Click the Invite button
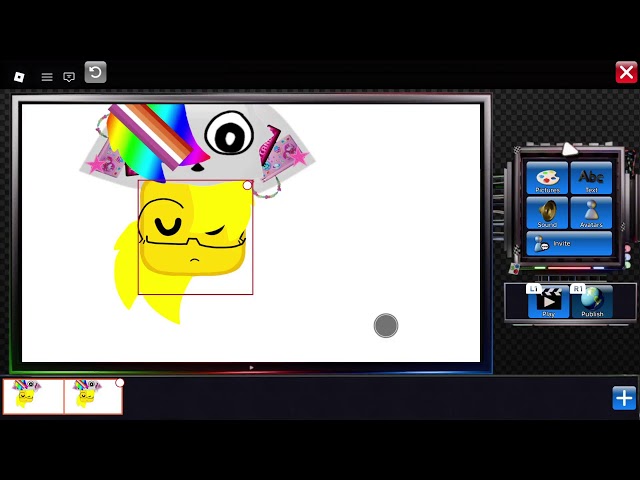The image size is (640, 480). click(569, 244)
